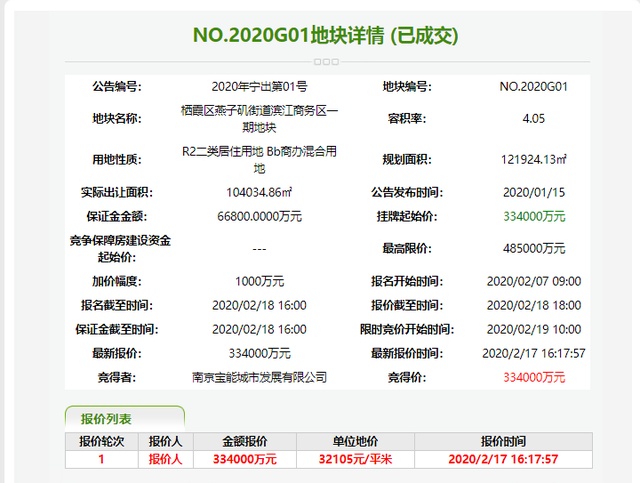Click the parcel number value NO.2020G01
The width and height of the screenshot is (640, 483).
[533, 87]
